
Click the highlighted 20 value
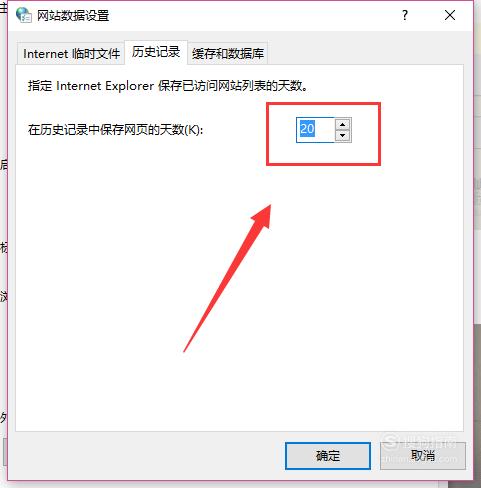[x=307, y=129]
